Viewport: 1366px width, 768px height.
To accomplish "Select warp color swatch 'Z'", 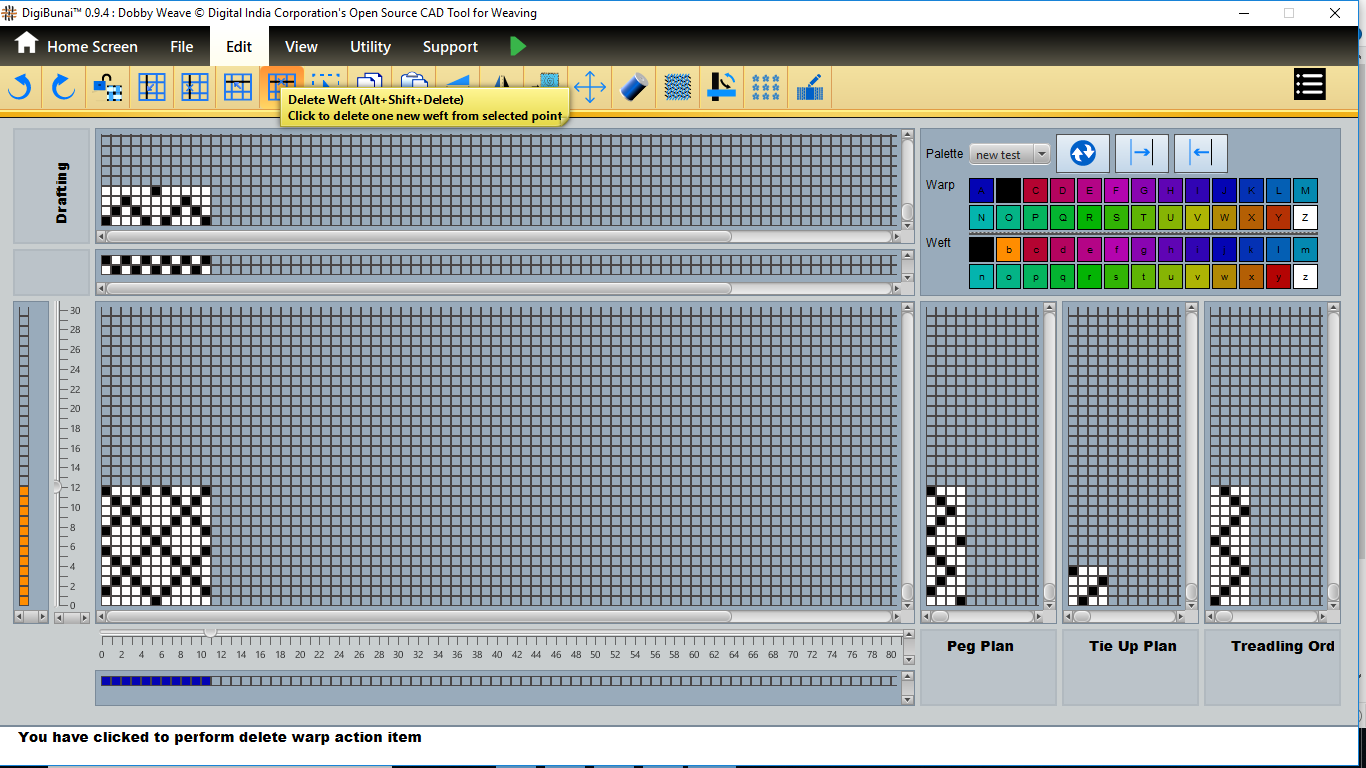I will pos(1304,218).
